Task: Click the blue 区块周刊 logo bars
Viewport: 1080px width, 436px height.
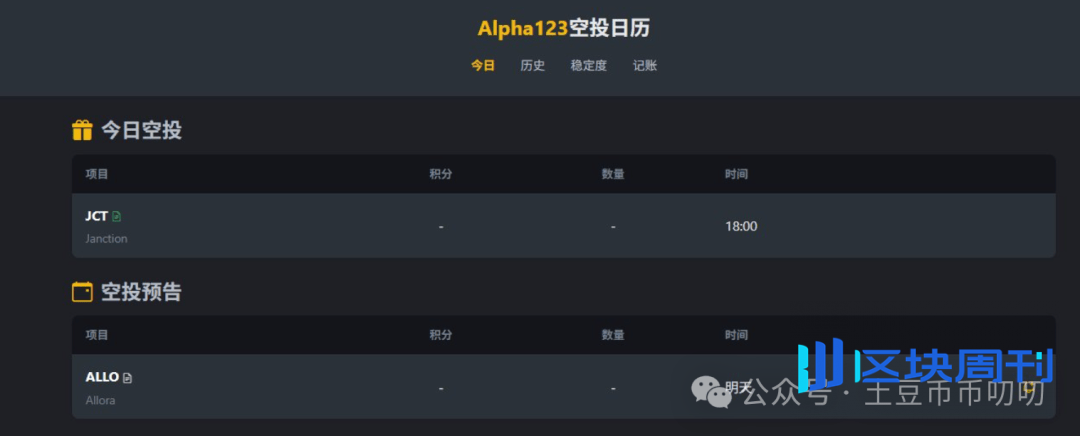Action: (x=820, y=366)
